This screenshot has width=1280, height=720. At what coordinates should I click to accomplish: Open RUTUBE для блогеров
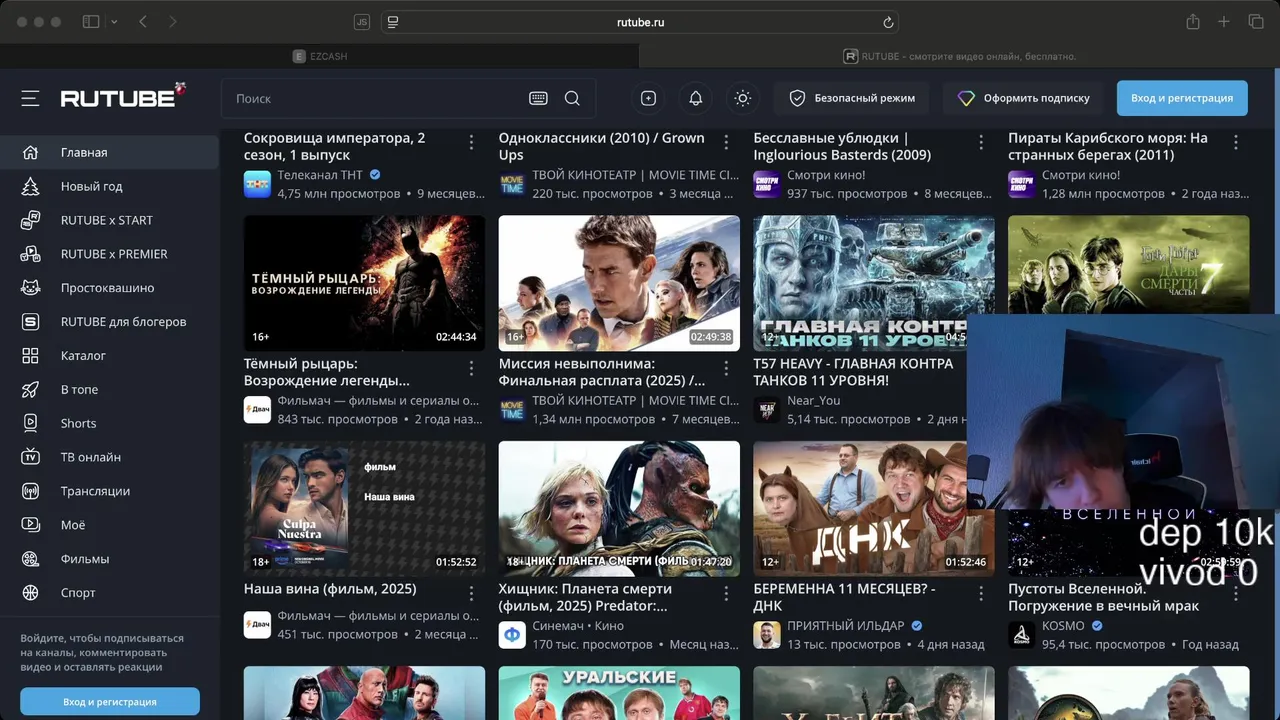click(x=109, y=322)
